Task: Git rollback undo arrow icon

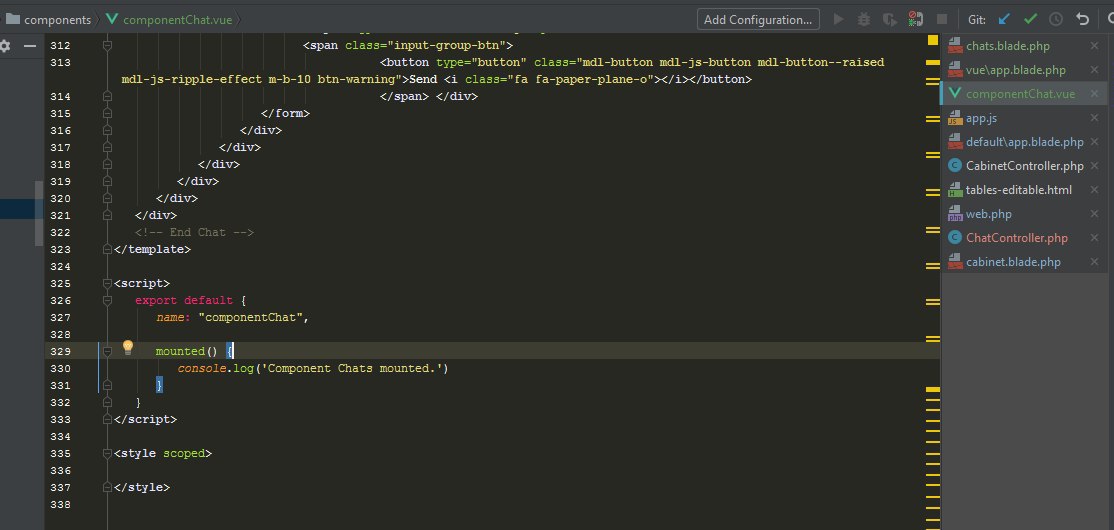Action: point(1082,19)
